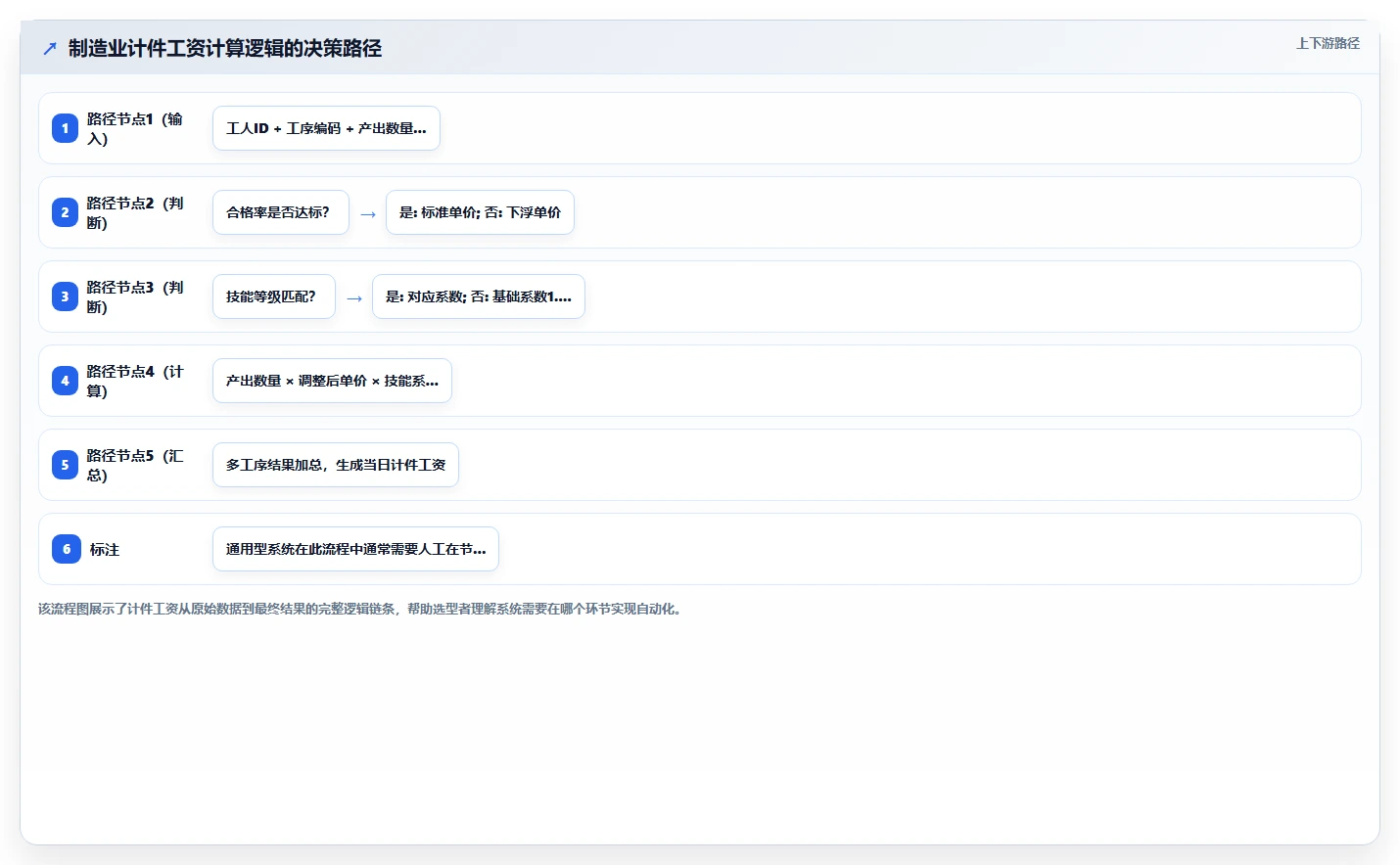Open the 上下游路径 link at top right
The height and width of the screenshot is (865, 1400).
point(1328,43)
